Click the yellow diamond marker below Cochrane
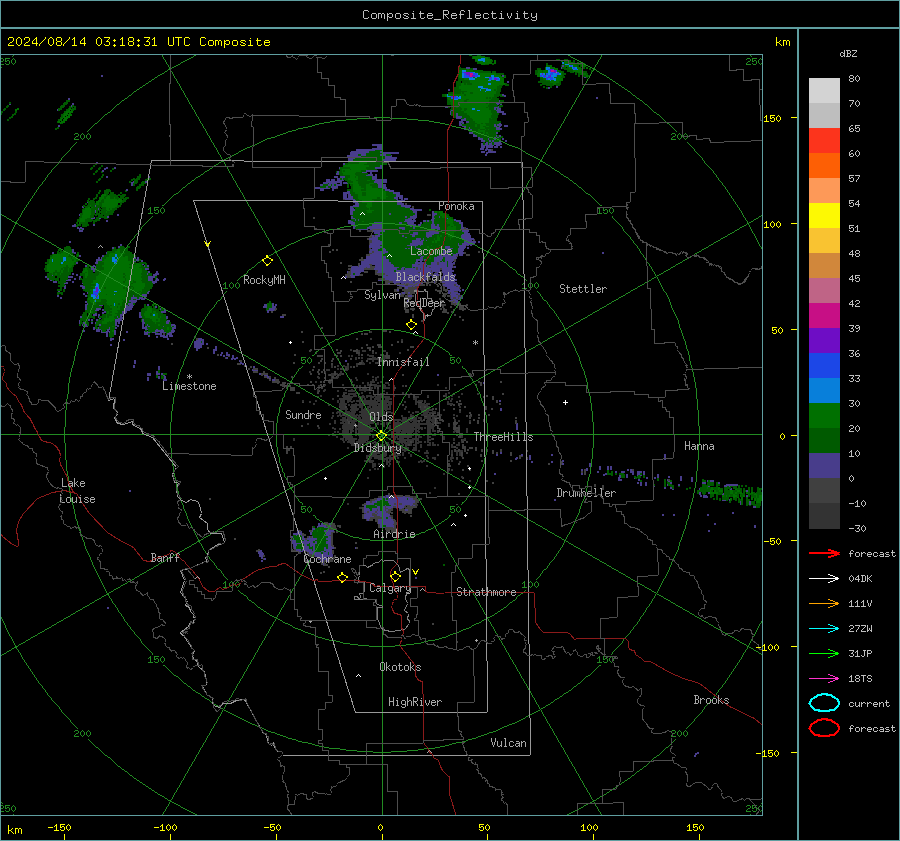This screenshot has width=900, height=841. [342, 577]
